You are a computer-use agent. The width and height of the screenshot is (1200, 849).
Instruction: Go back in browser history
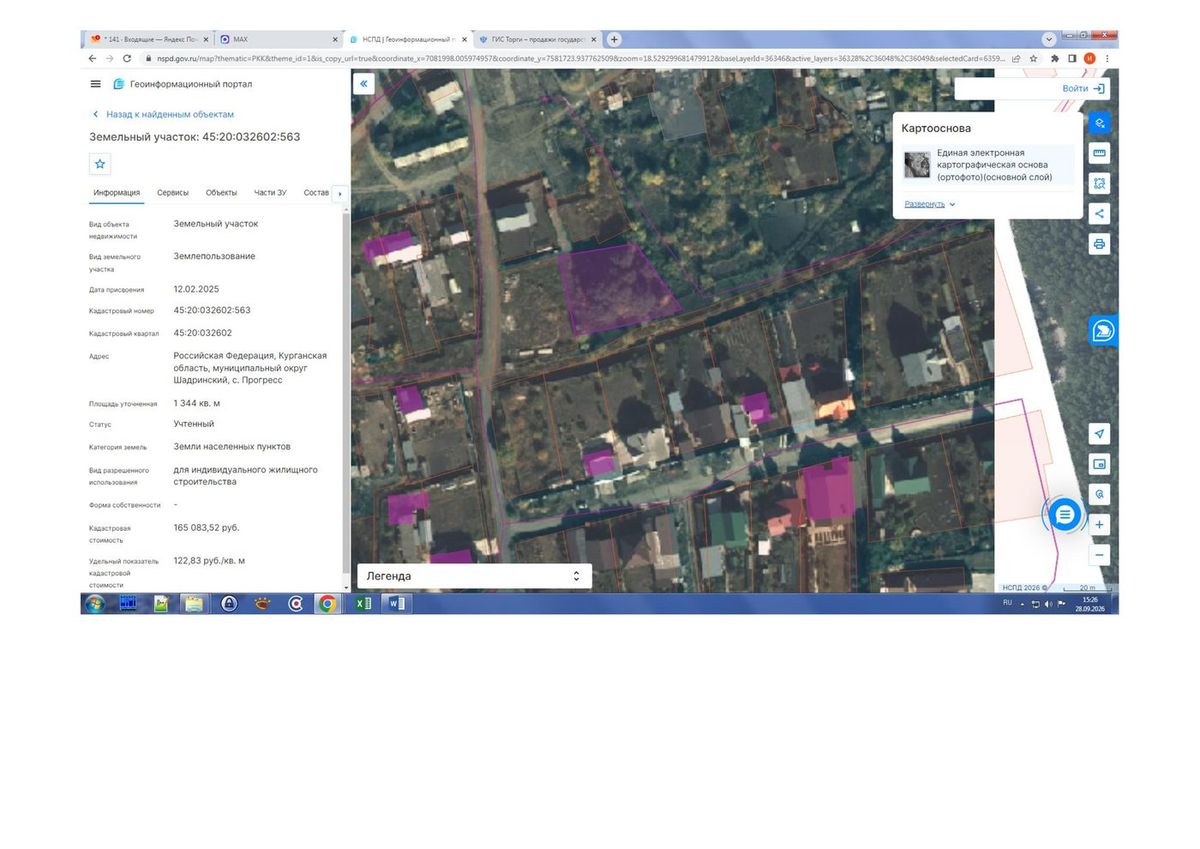[91, 59]
